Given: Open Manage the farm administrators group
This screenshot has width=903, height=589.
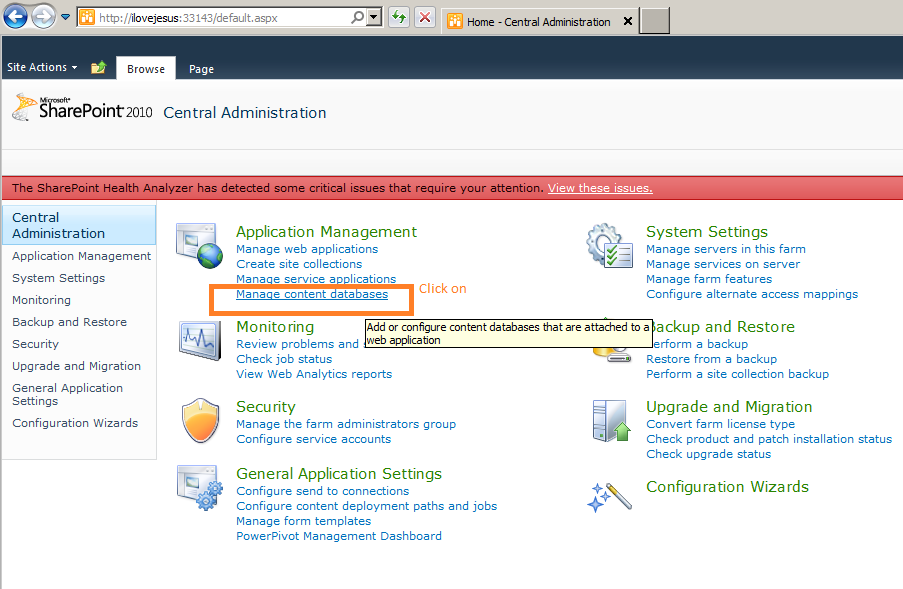Looking at the screenshot, I should (x=346, y=424).
